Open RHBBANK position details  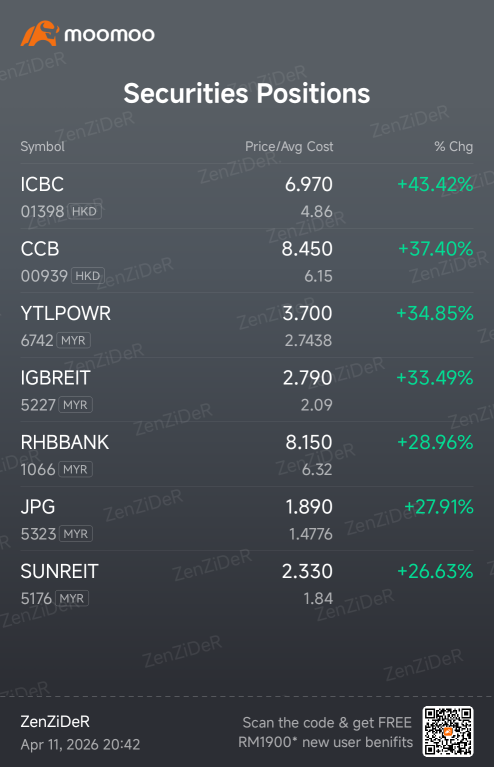click(x=247, y=454)
